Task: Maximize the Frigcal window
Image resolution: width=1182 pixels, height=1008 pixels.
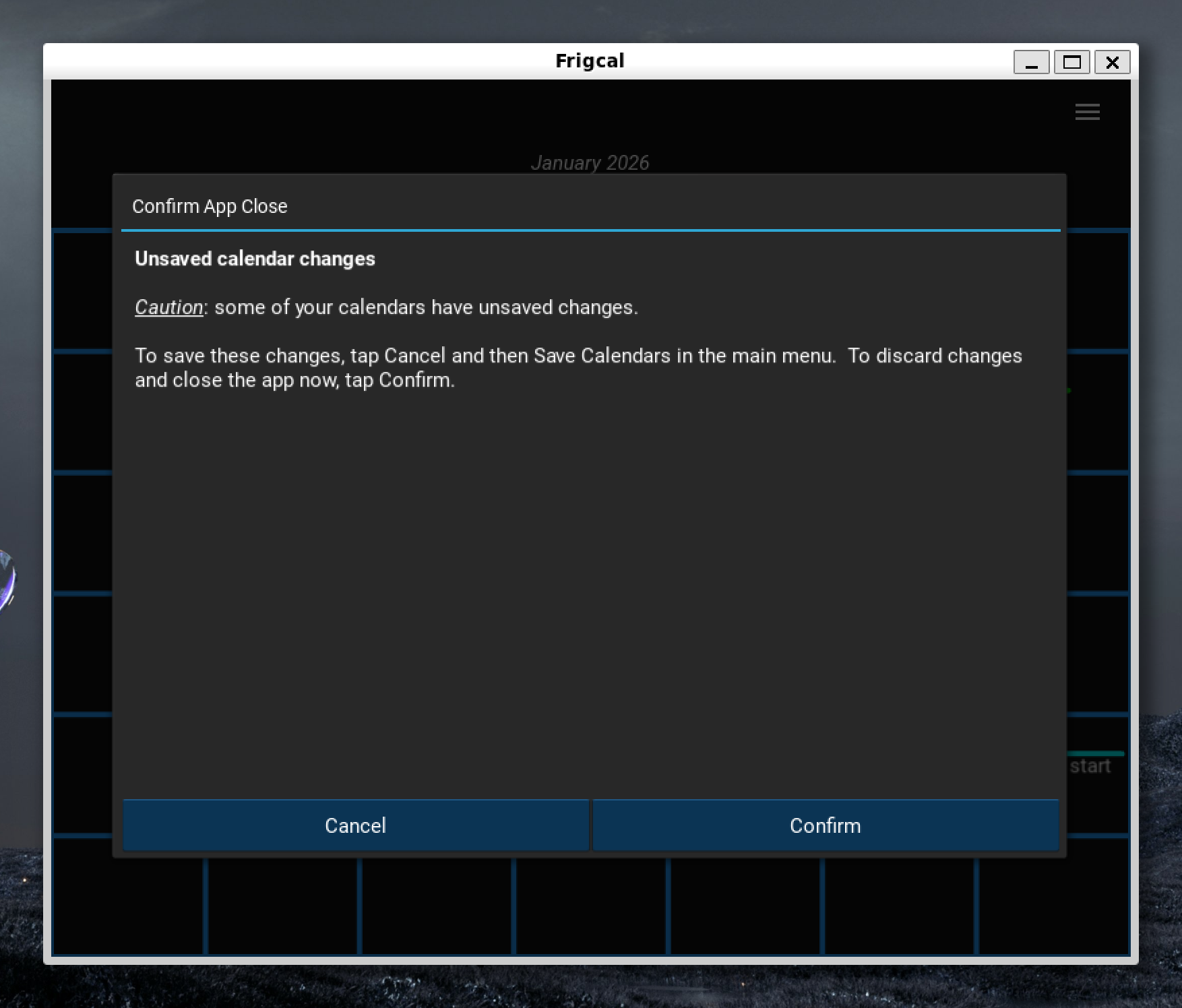Action: click(1071, 63)
